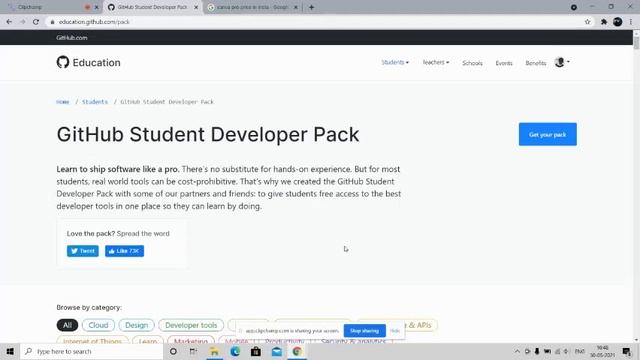Open the Chrome profile avatar
Viewport: 640px width, 360px height.
point(618,22)
